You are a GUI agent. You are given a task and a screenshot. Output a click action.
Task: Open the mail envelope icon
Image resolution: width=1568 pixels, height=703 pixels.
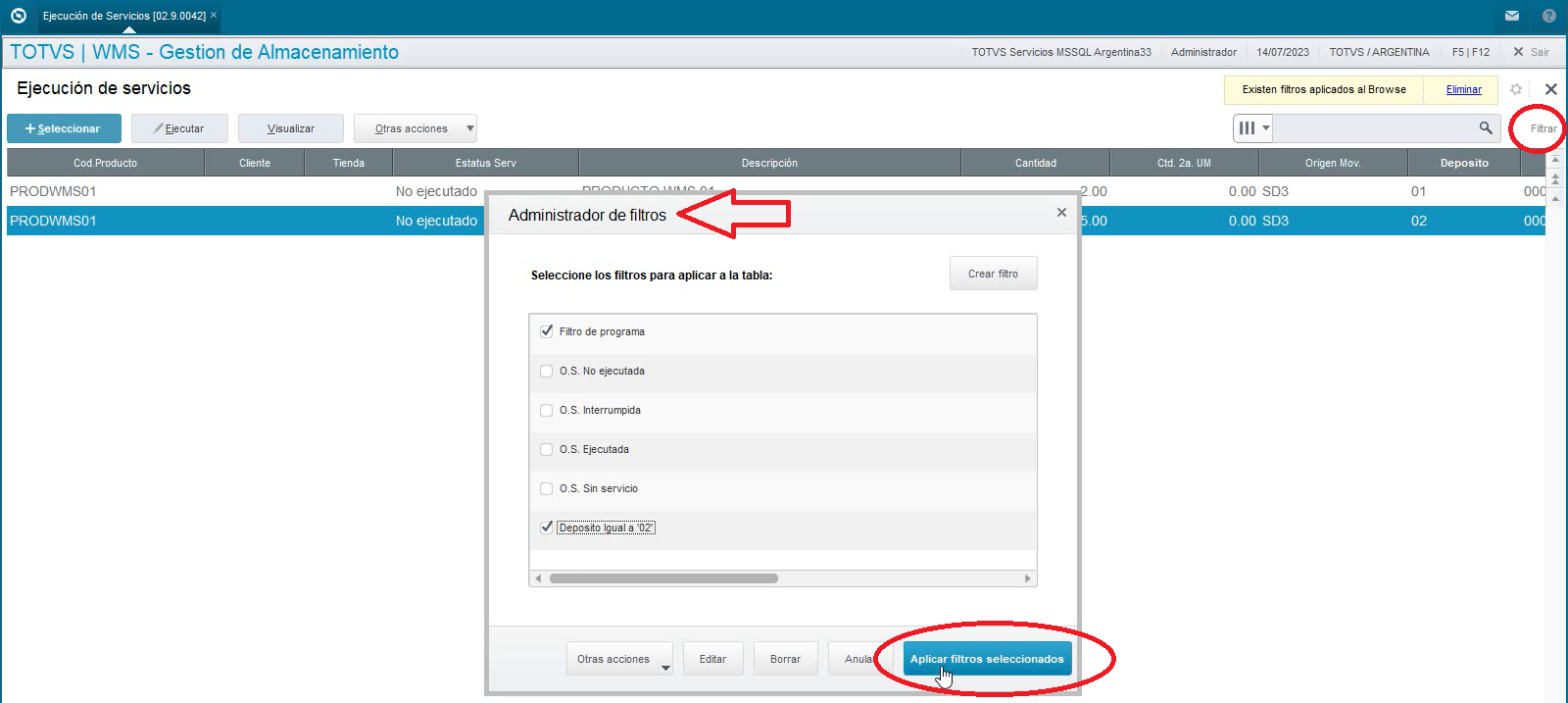pyautogui.click(x=1512, y=16)
